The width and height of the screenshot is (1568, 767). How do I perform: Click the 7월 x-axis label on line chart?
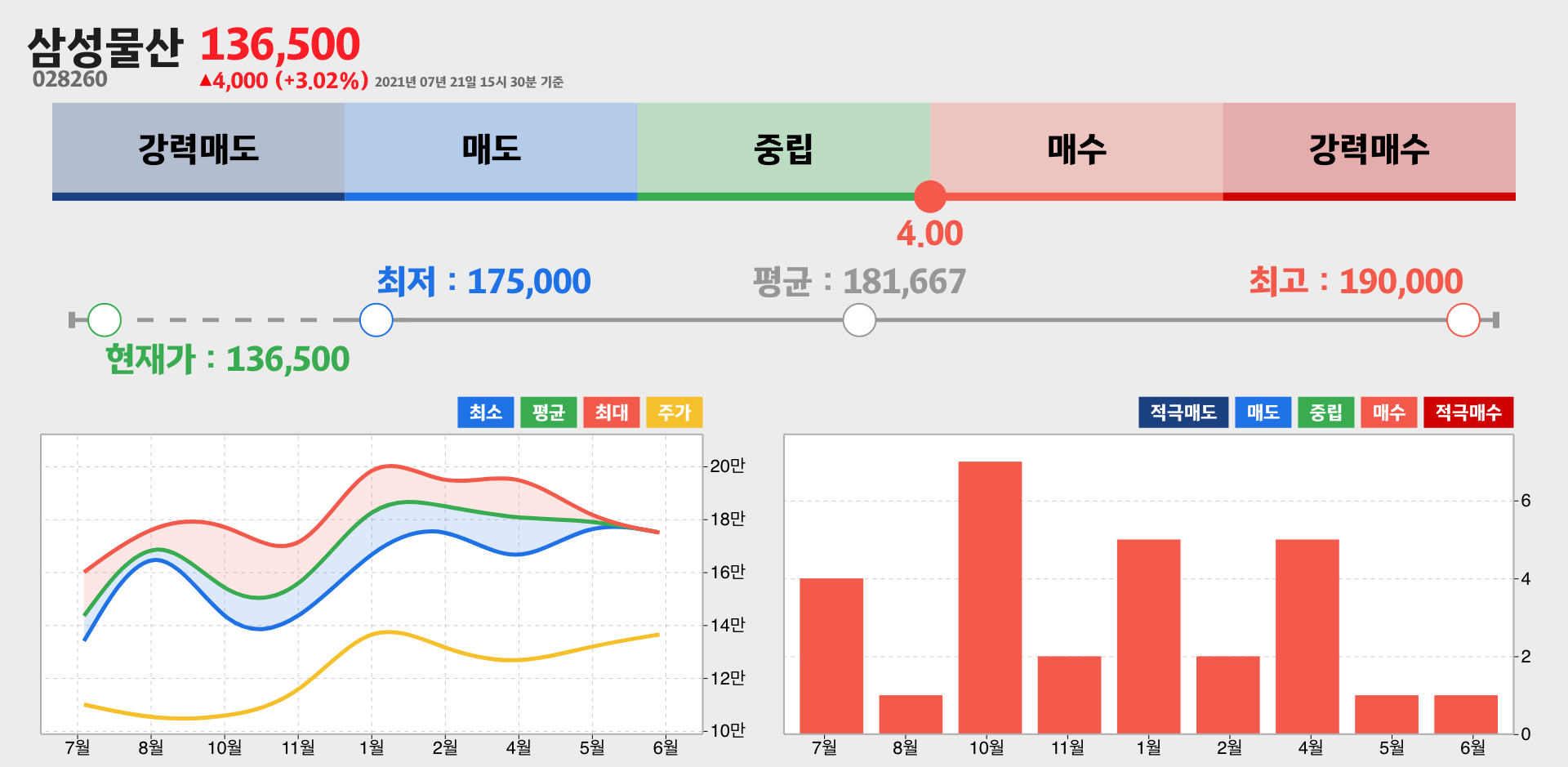pos(78,747)
